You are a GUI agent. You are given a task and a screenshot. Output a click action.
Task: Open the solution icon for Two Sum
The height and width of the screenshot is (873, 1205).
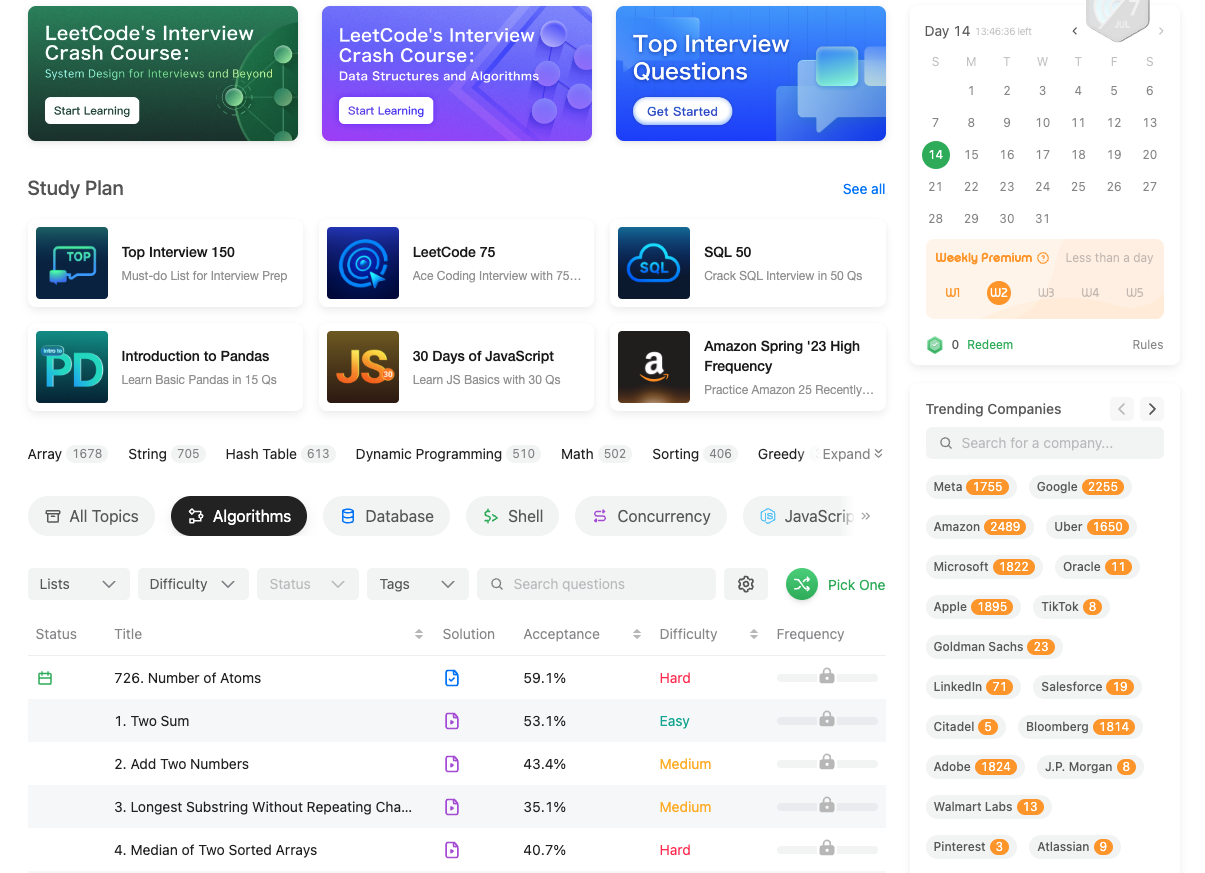452,721
